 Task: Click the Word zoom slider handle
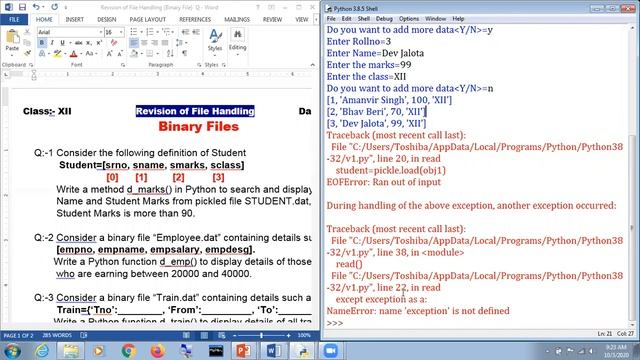[262, 336]
